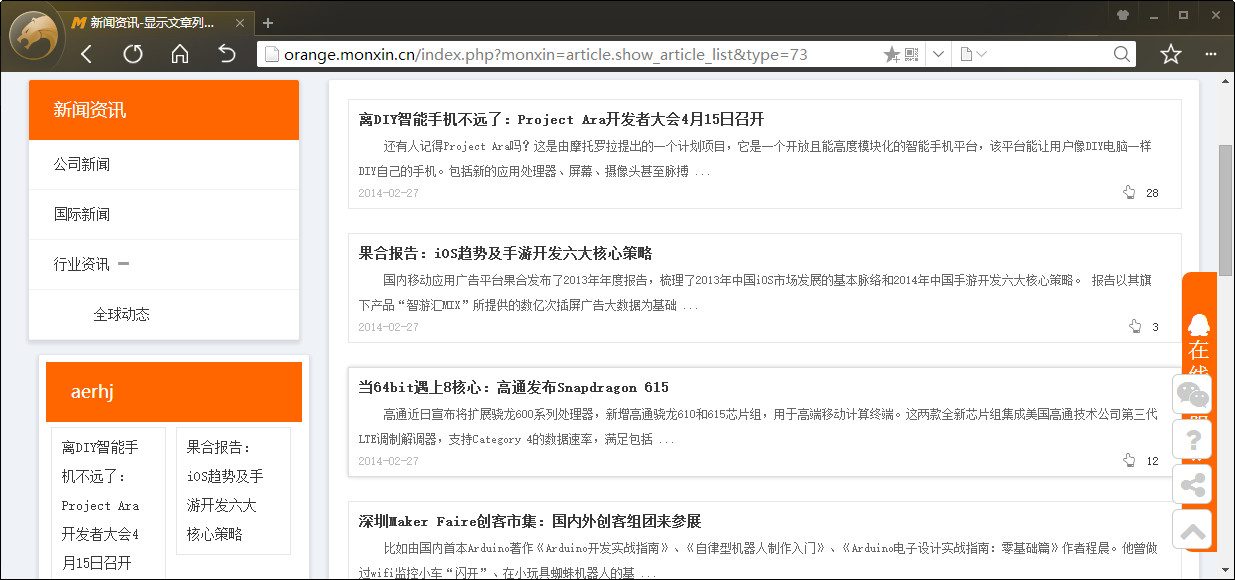Collapse the 行业资讯 submenu minus icon
The image size is (1235, 580).
pos(123,264)
